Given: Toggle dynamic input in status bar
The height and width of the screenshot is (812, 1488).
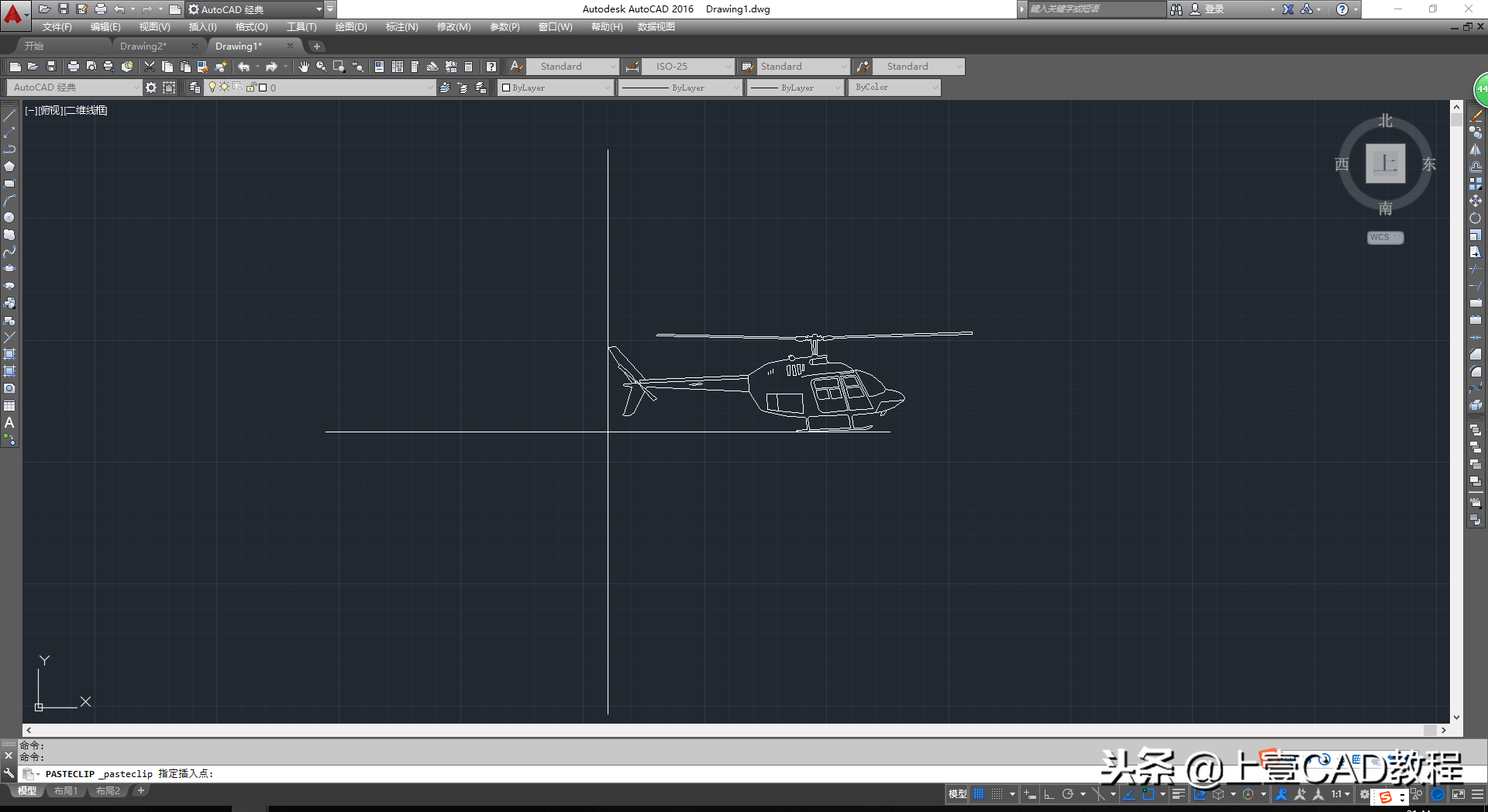Looking at the screenshot, I should click(1030, 794).
